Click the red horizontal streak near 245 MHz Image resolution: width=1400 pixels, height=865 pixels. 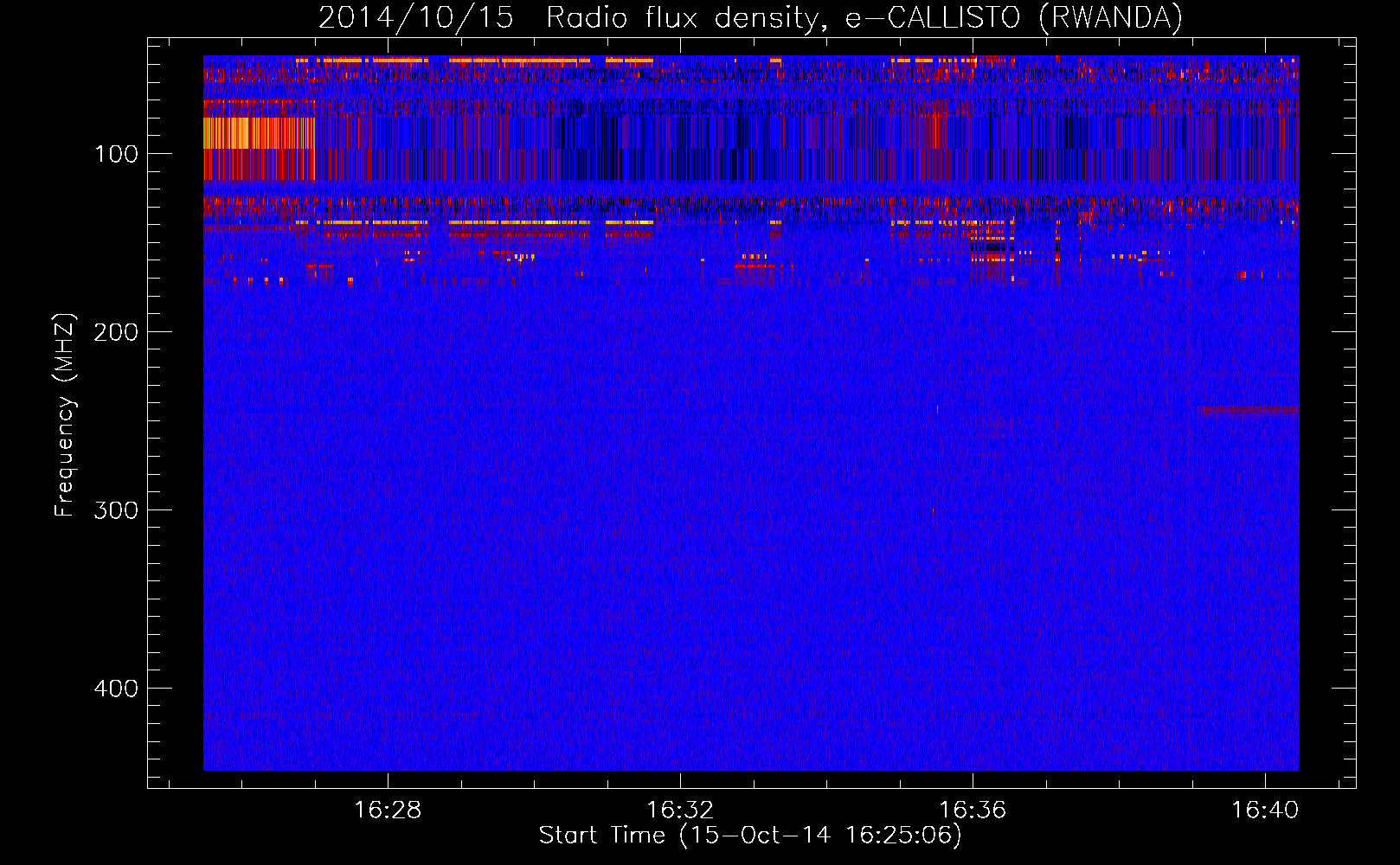click(1249, 410)
